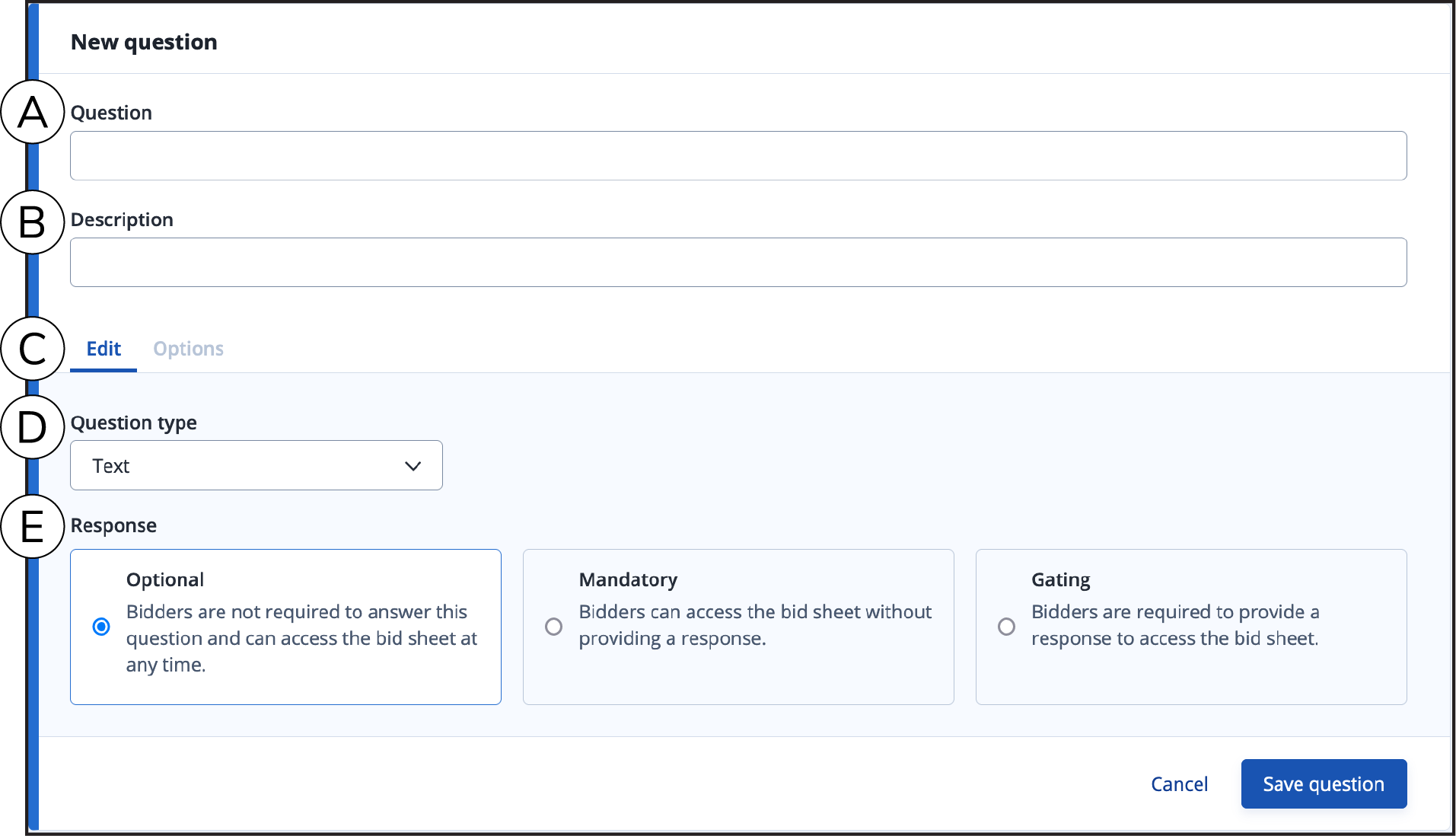Click the New question heading text
Image resolution: width=1456 pixels, height=836 pixels.
144,42
